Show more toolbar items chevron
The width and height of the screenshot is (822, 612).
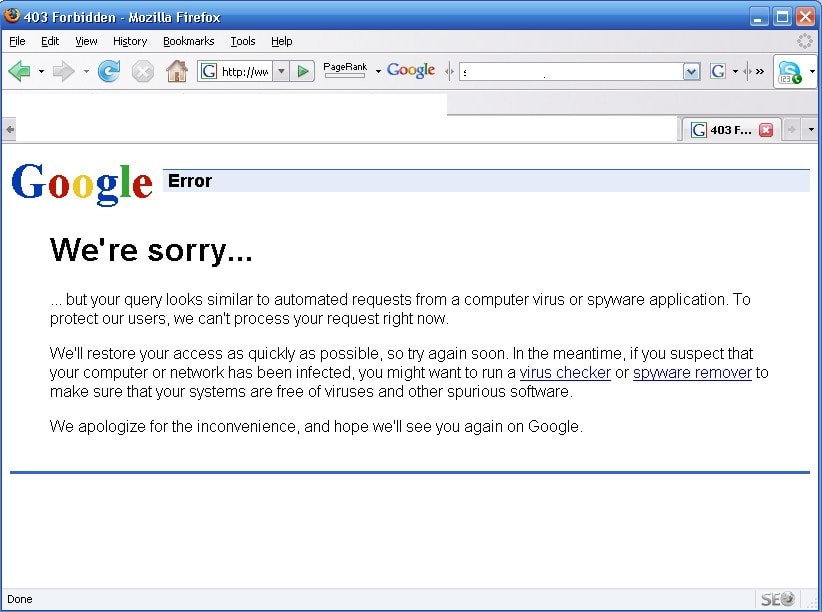760,71
